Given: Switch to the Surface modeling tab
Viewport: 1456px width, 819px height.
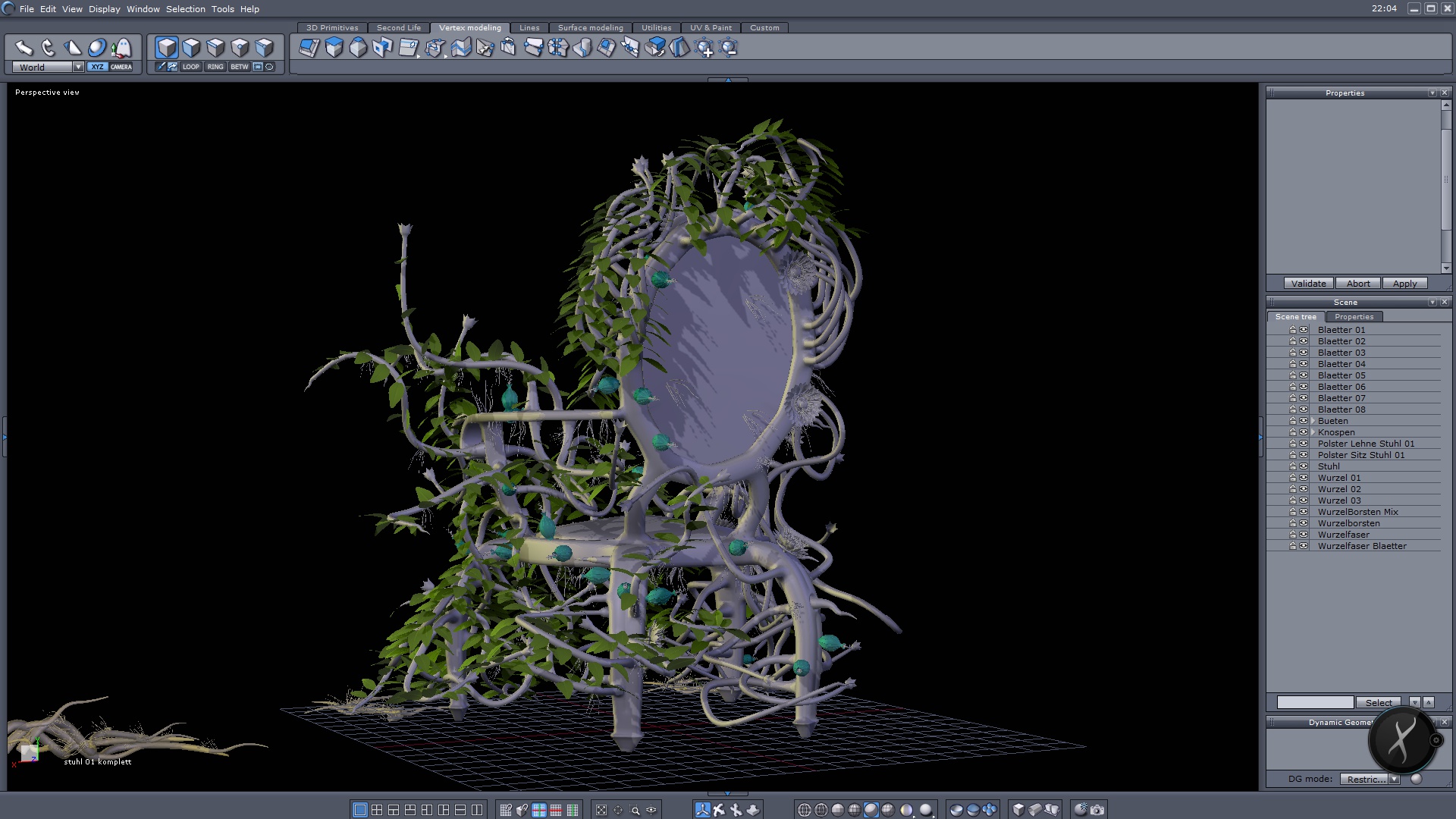Looking at the screenshot, I should pyautogui.click(x=590, y=27).
